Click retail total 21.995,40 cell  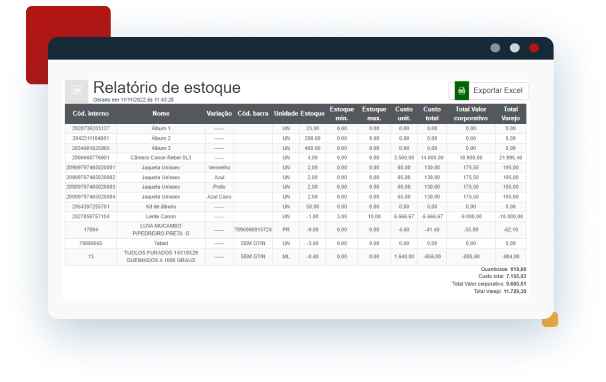point(511,158)
